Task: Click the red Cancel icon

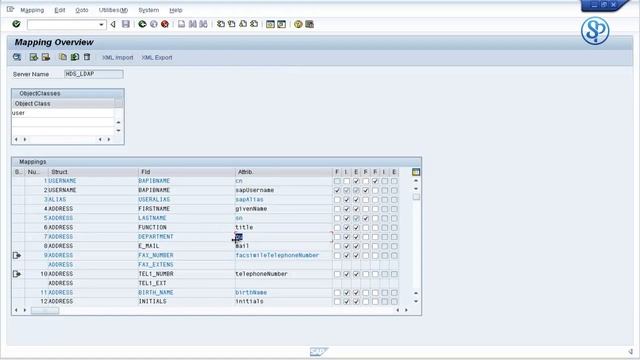Action: 165,24
